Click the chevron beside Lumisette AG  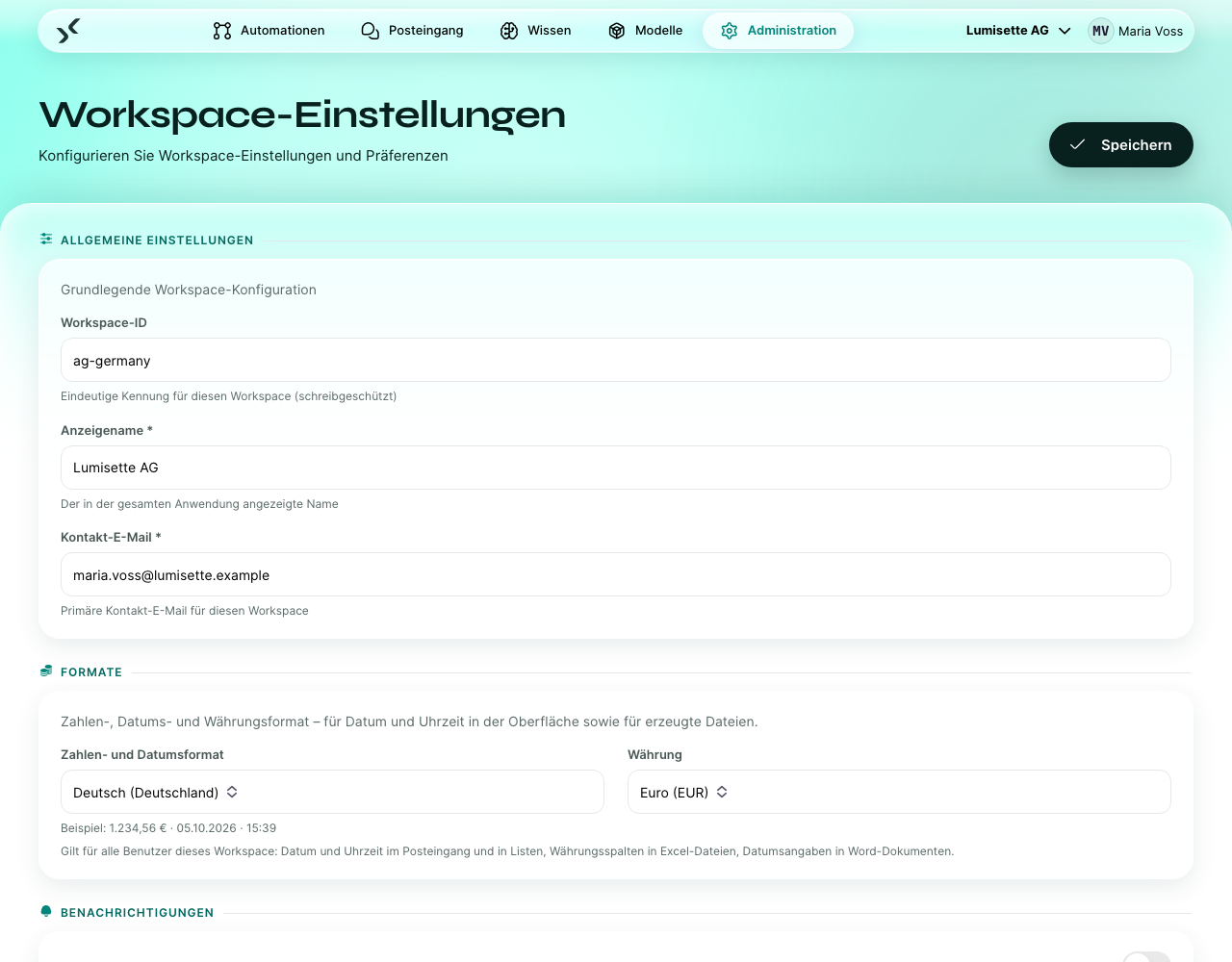pyautogui.click(x=1065, y=31)
